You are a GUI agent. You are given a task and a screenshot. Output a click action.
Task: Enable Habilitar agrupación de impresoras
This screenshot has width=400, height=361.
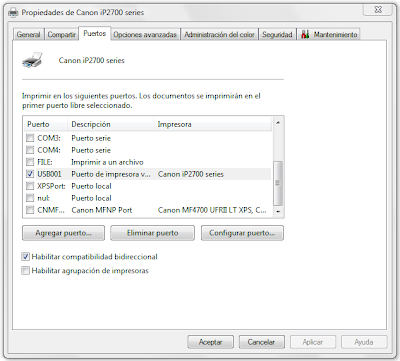25,270
